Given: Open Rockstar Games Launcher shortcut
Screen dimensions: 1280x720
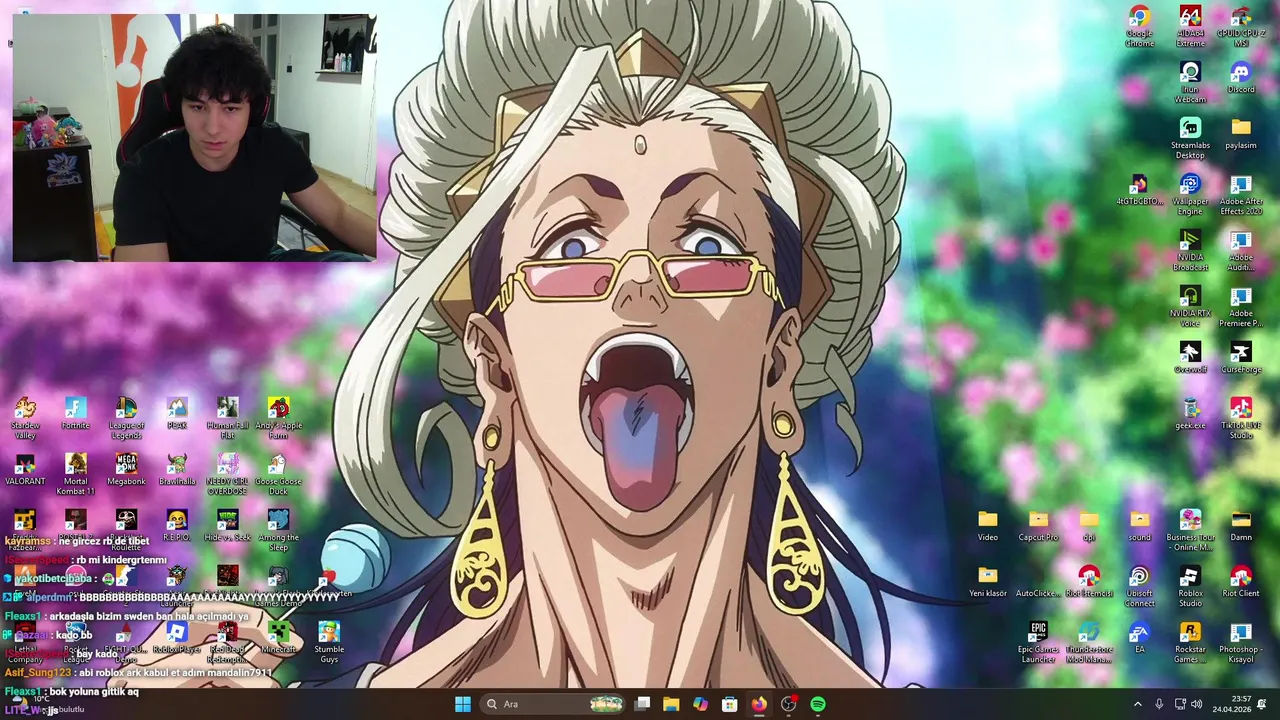Looking at the screenshot, I should point(1190,642).
